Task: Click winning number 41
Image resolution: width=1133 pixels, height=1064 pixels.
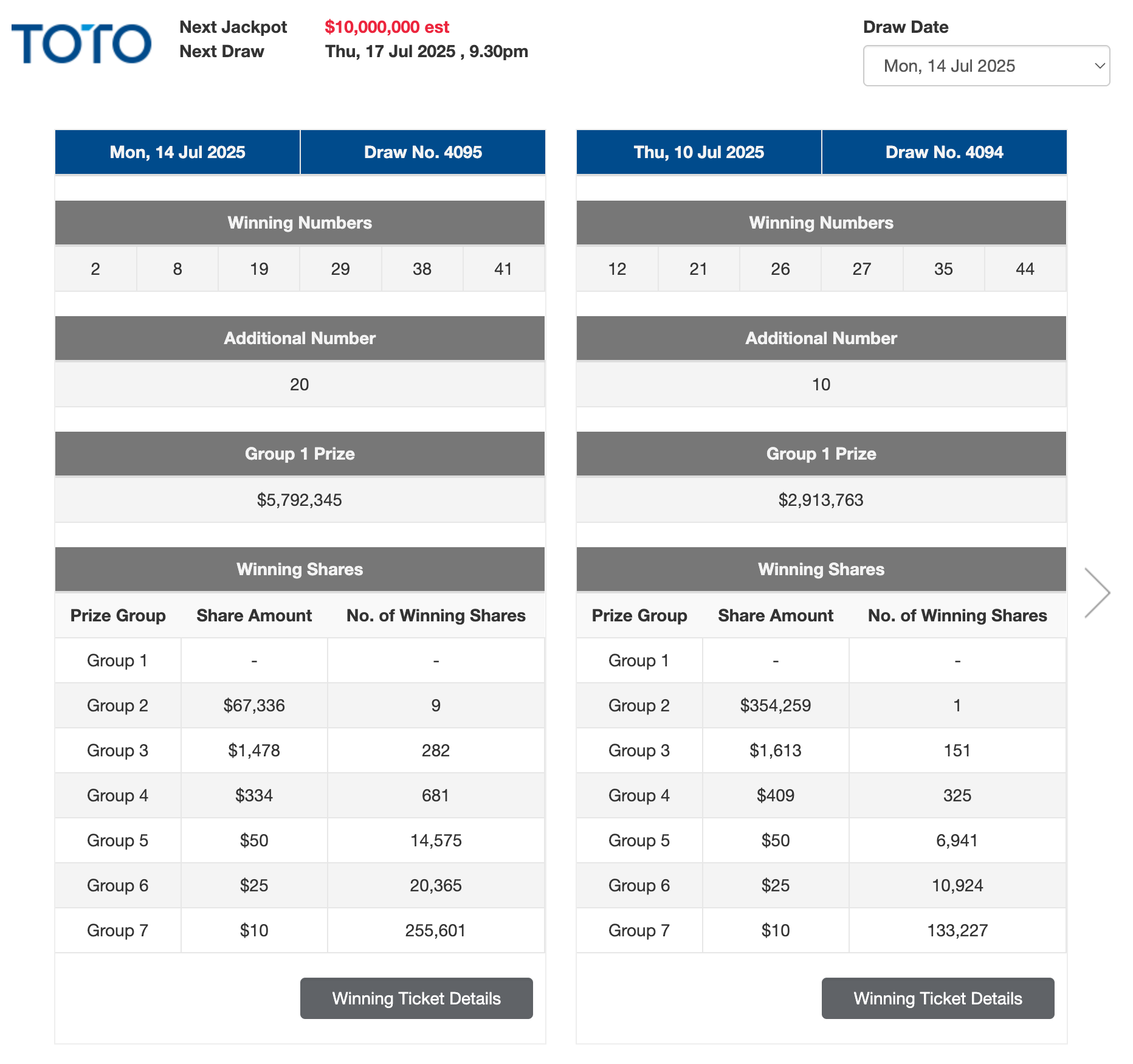Action: [x=503, y=269]
